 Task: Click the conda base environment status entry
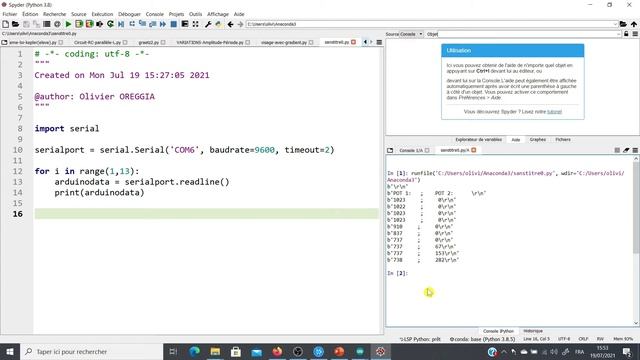482,339
